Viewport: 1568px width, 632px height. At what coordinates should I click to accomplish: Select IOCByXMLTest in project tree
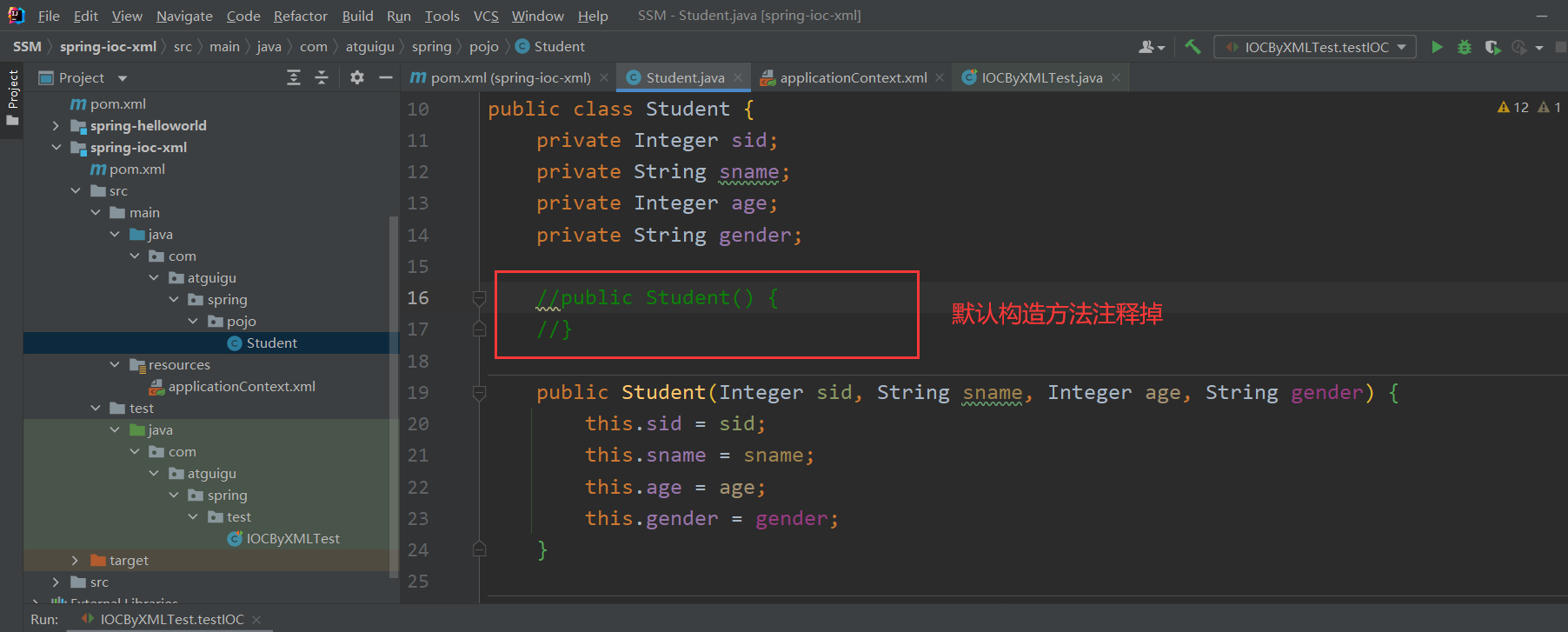click(x=283, y=539)
